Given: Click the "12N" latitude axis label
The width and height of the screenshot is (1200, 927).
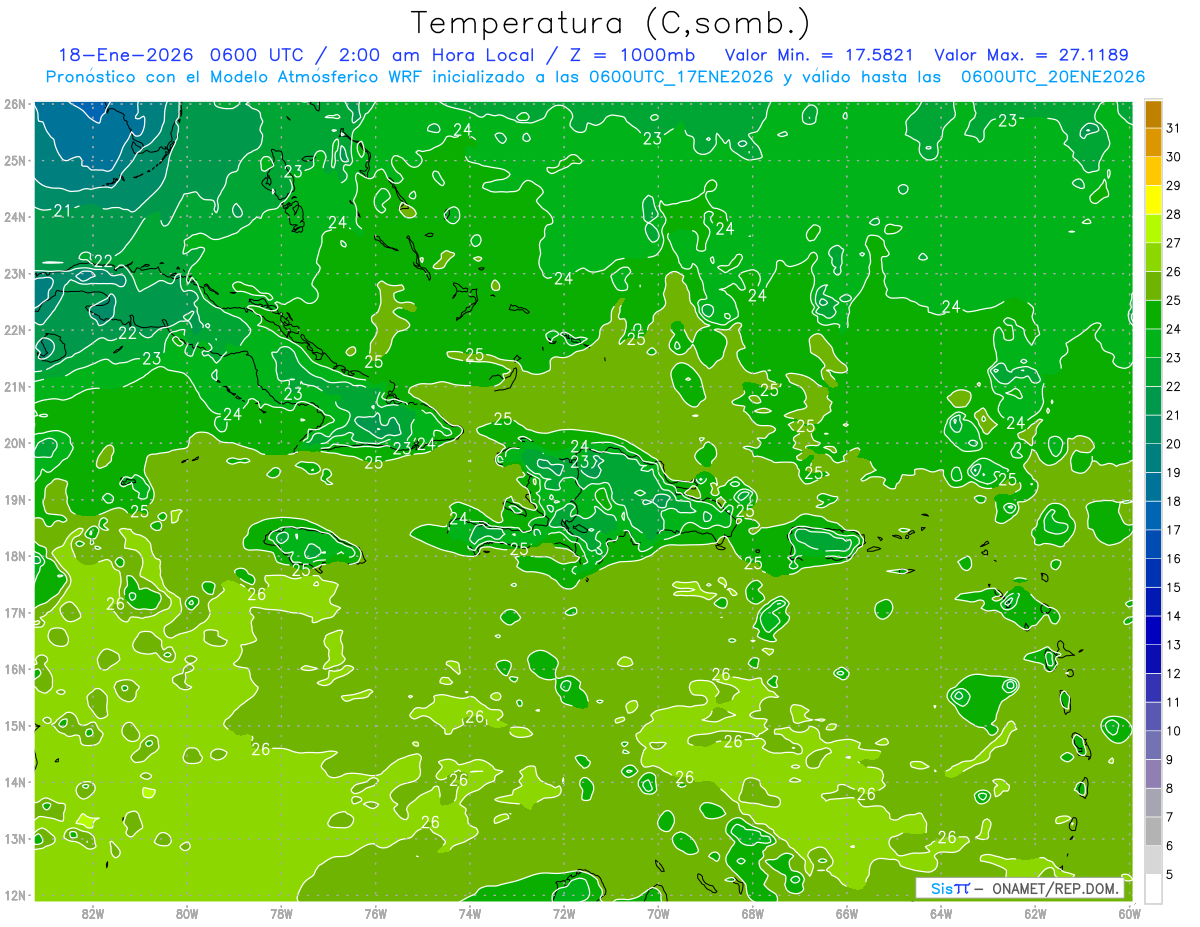Looking at the screenshot, I should [15, 895].
